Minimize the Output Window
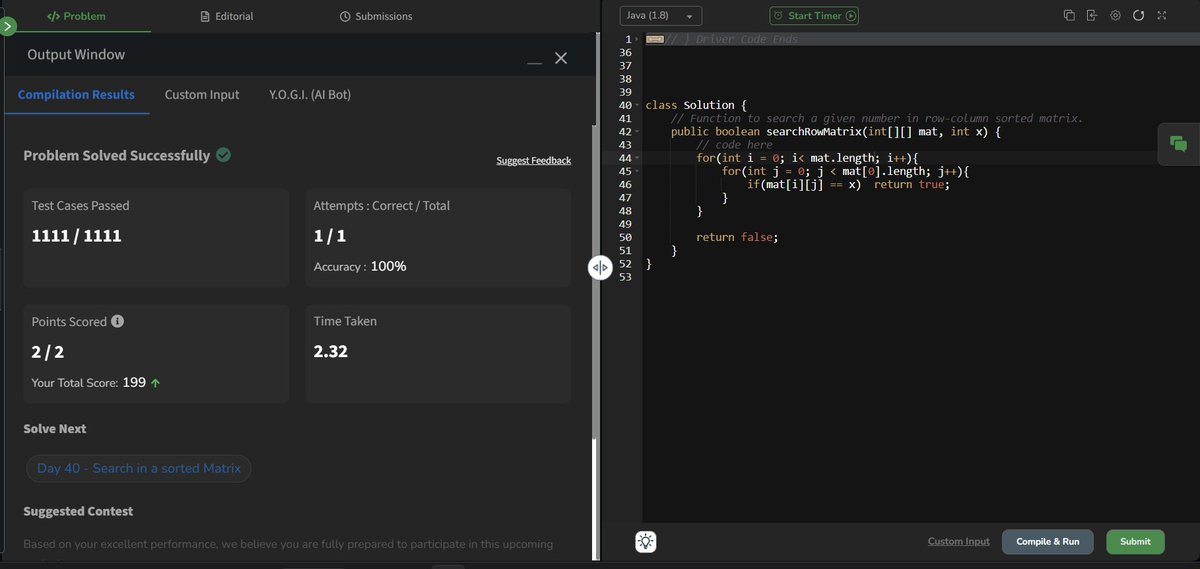1200x569 pixels. (535, 63)
